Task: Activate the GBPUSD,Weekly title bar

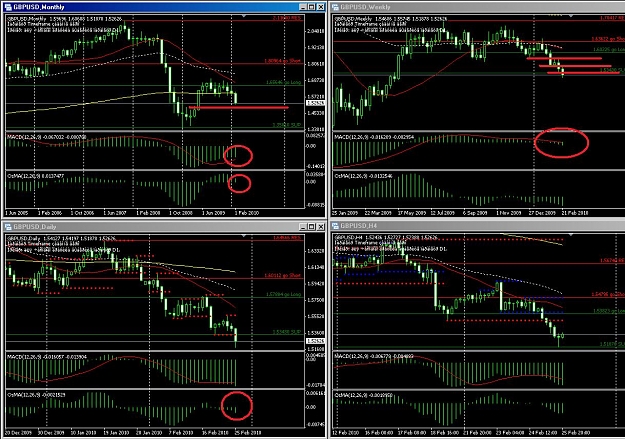Action: pyautogui.click(x=478, y=7)
